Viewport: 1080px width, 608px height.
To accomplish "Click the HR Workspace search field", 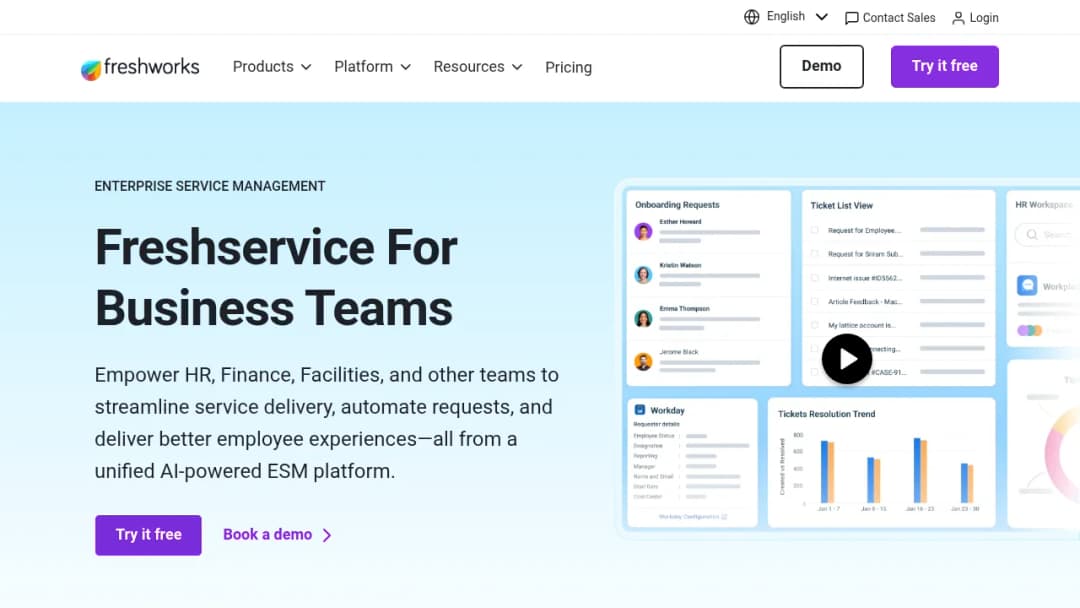I will (x=1047, y=235).
